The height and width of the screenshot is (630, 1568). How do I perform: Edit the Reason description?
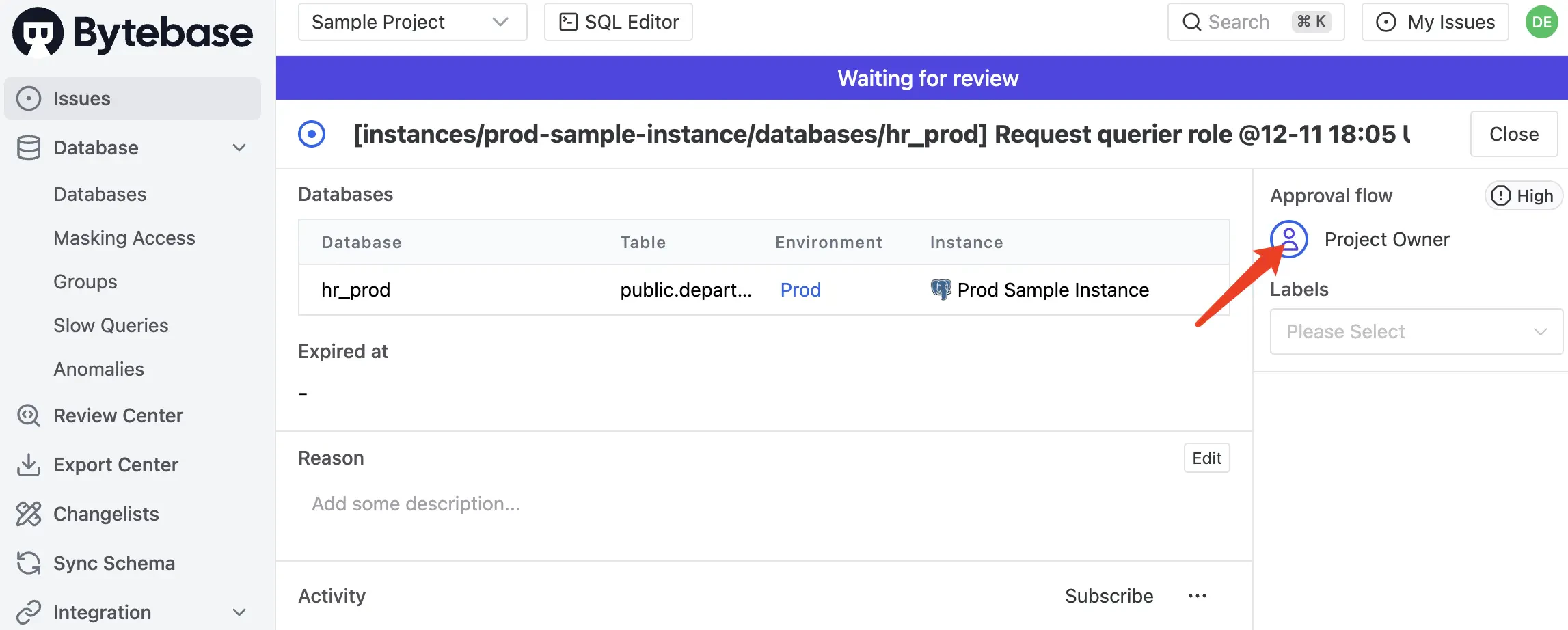coord(1206,458)
